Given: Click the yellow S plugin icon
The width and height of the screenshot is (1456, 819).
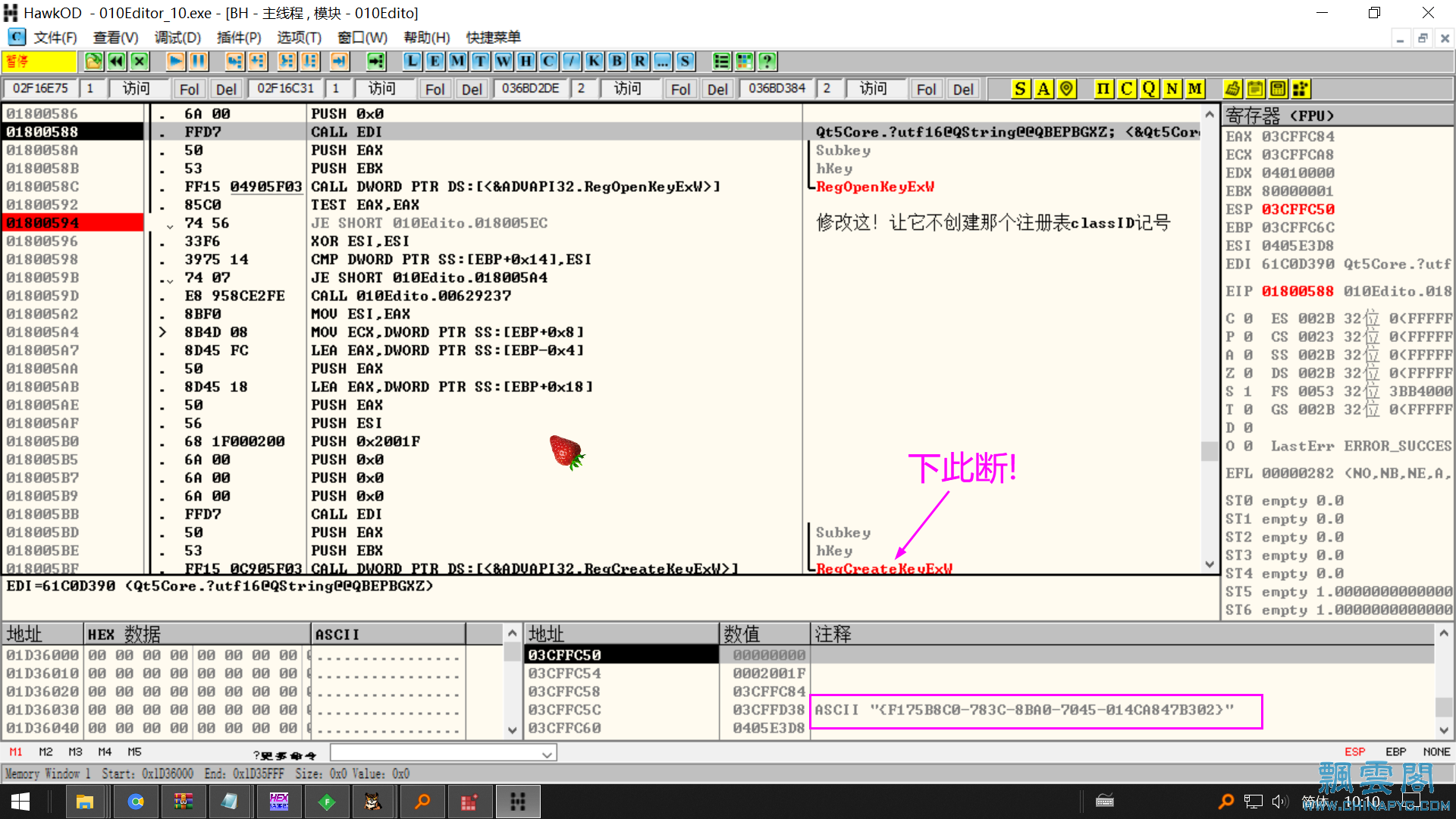Looking at the screenshot, I should (x=1020, y=89).
